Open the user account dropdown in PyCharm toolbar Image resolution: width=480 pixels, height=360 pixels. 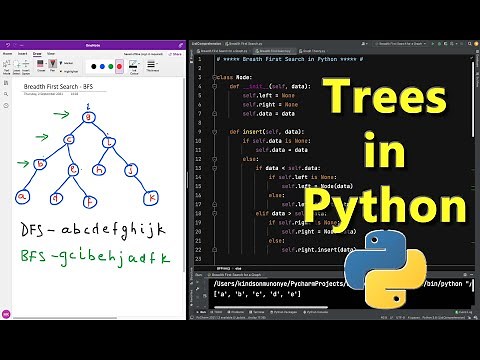364,44
